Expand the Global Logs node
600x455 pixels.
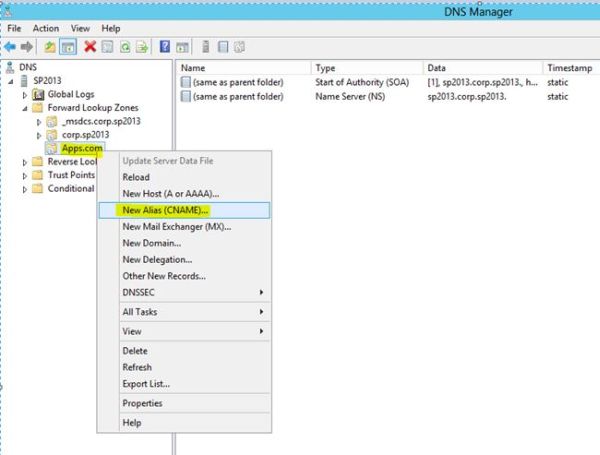click(x=25, y=95)
